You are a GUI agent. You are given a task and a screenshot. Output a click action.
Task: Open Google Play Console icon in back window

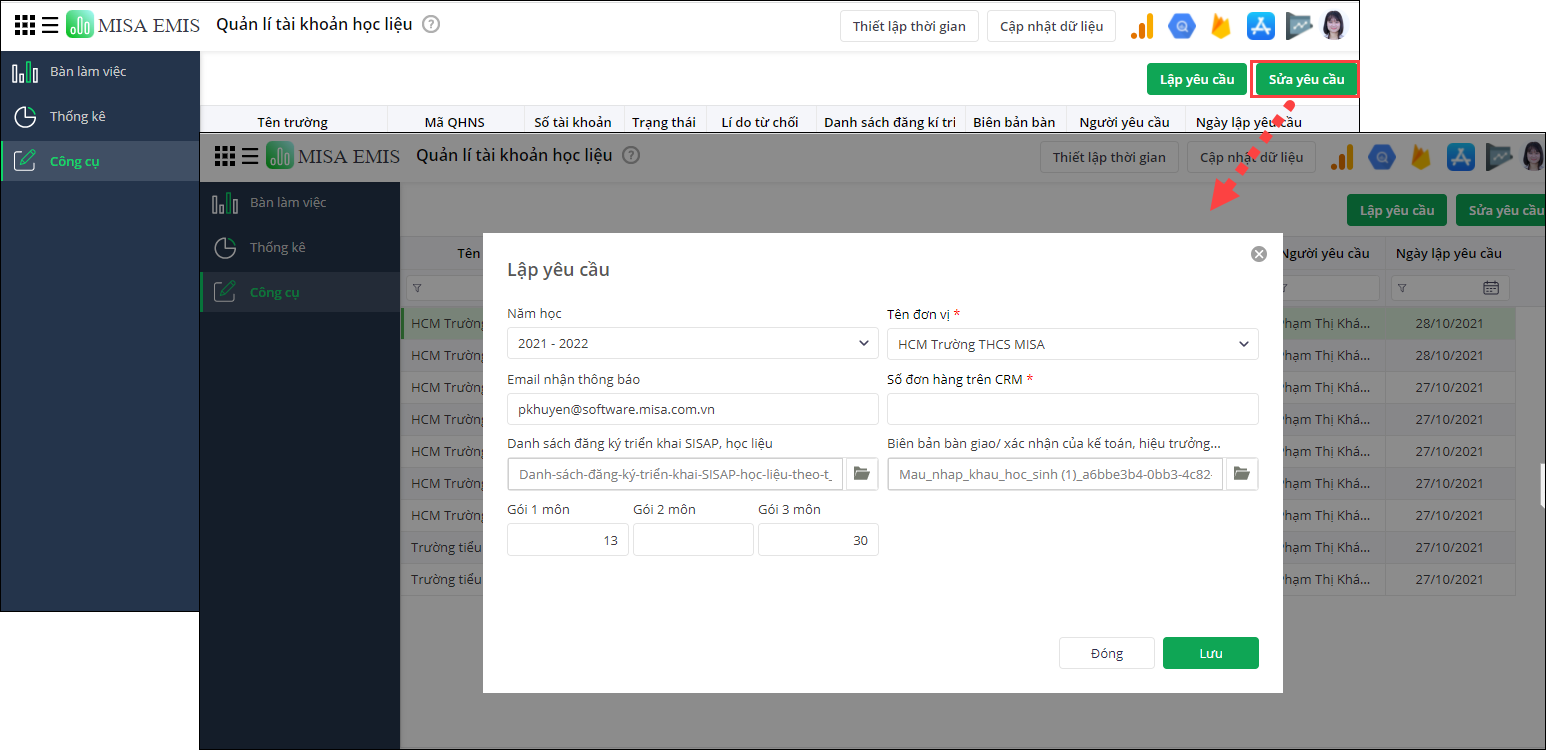[1299, 26]
